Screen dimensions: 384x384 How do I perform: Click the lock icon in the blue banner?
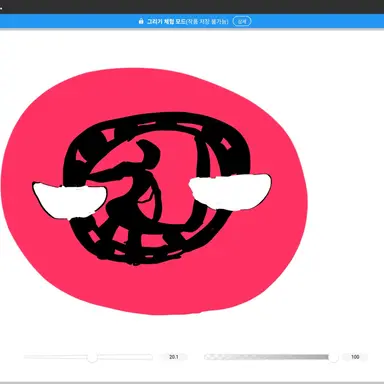click(141, 21)
